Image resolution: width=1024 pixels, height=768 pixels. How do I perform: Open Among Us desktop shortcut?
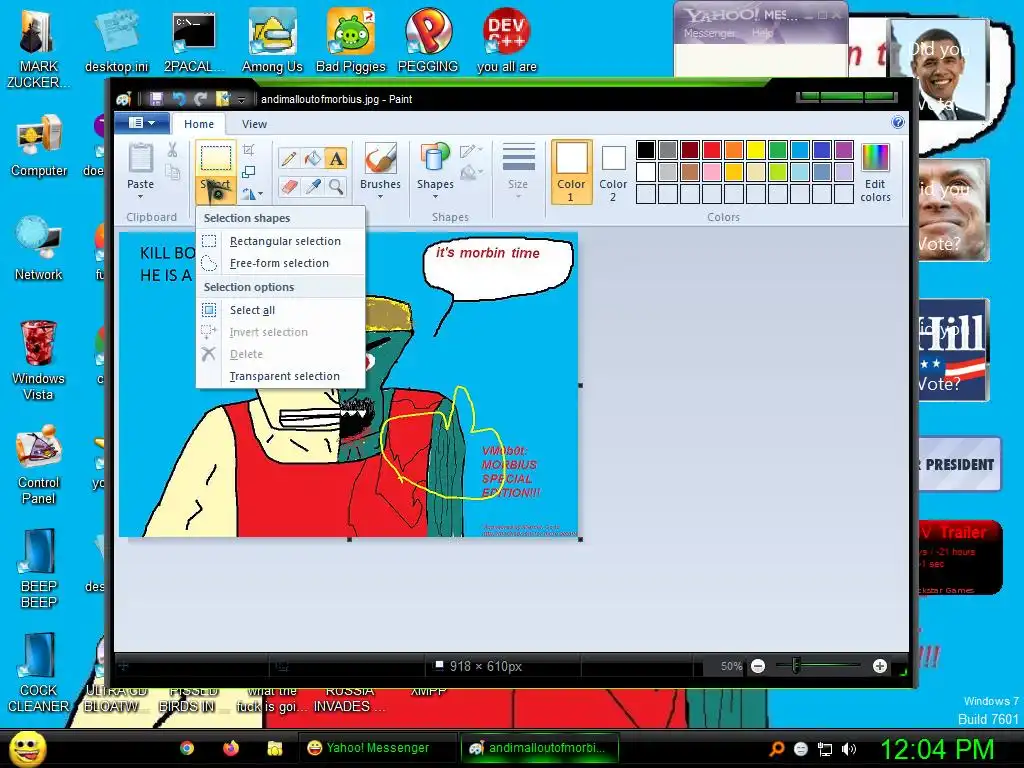pyautogui.click(x=272, y=40)
